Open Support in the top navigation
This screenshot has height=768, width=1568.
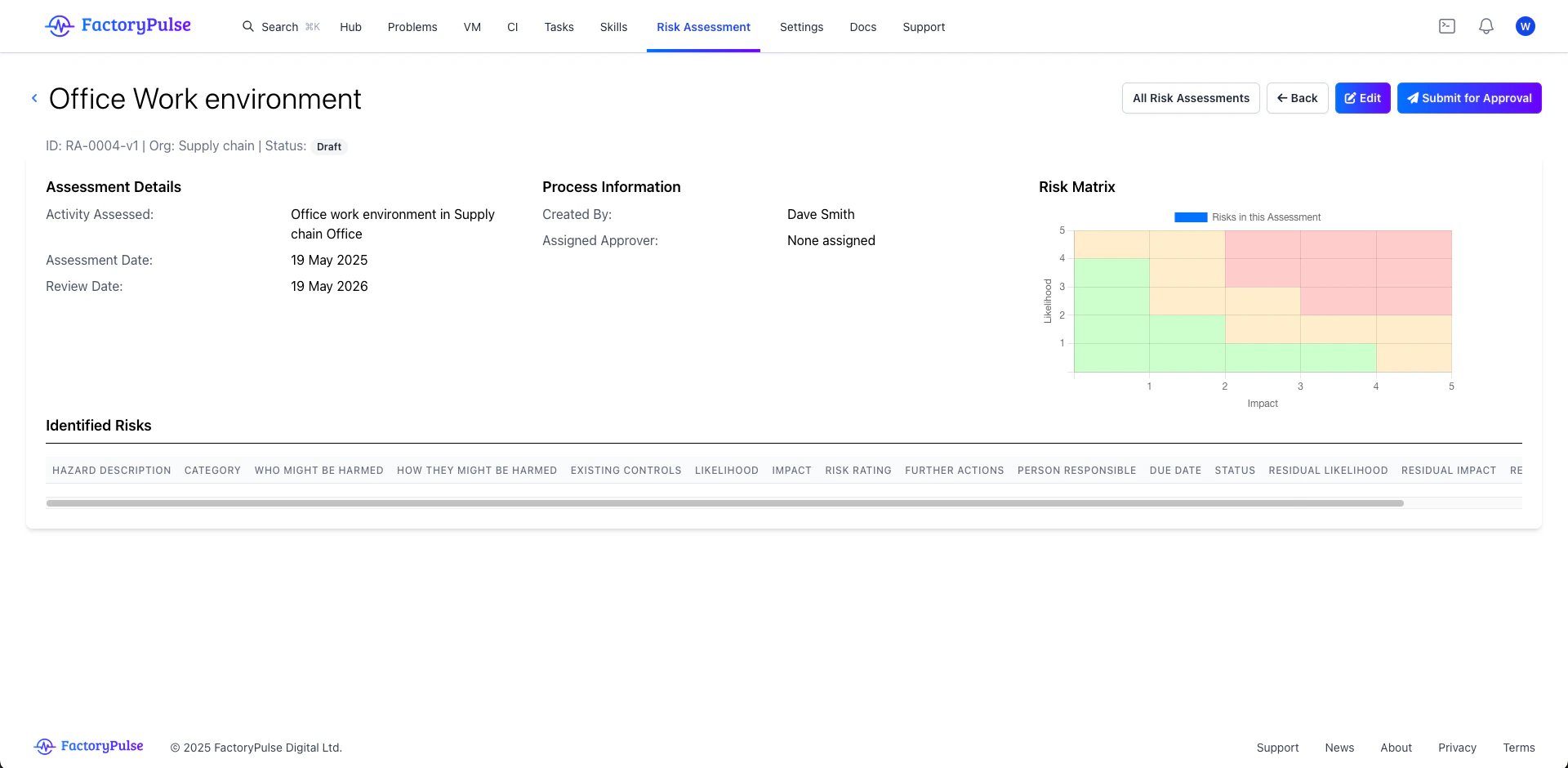tap(924, 27)
